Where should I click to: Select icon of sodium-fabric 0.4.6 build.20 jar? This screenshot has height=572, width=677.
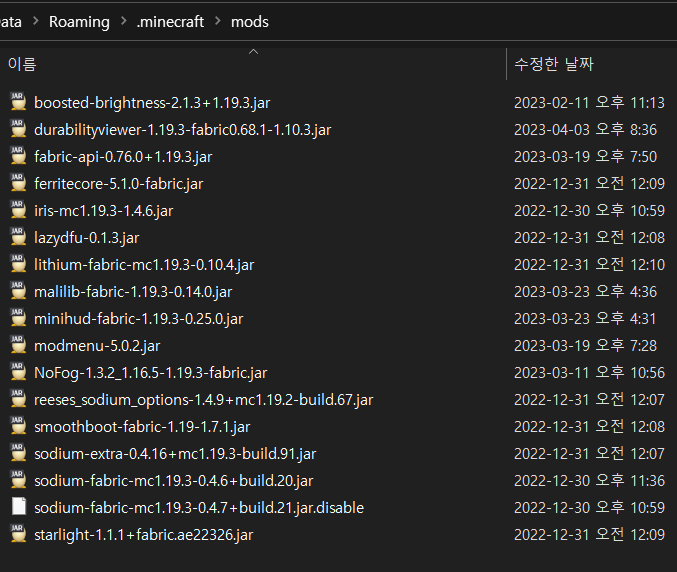pyautogui.click(x=18, y=480)
